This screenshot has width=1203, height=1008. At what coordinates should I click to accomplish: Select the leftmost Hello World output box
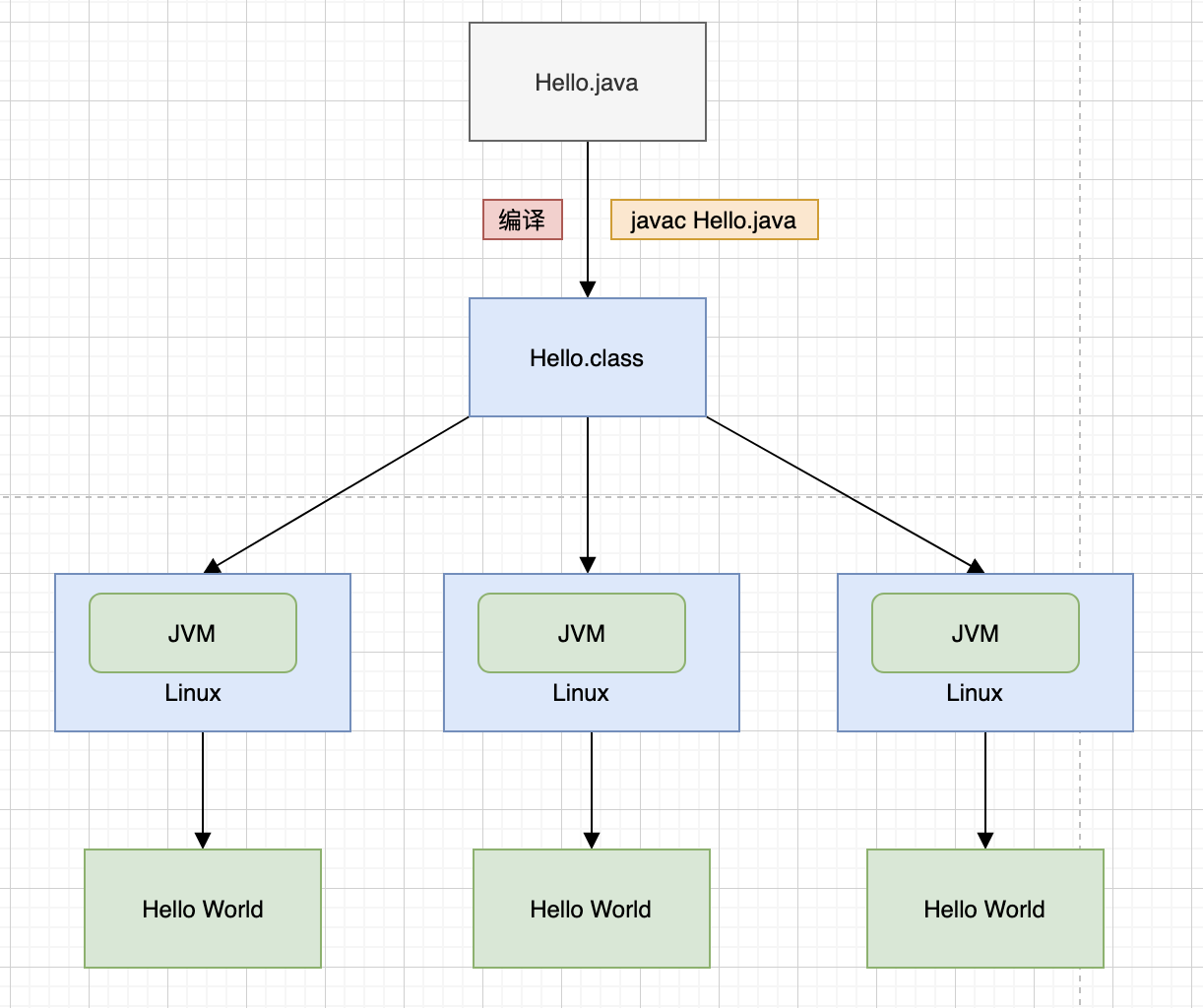pos(202,909)
